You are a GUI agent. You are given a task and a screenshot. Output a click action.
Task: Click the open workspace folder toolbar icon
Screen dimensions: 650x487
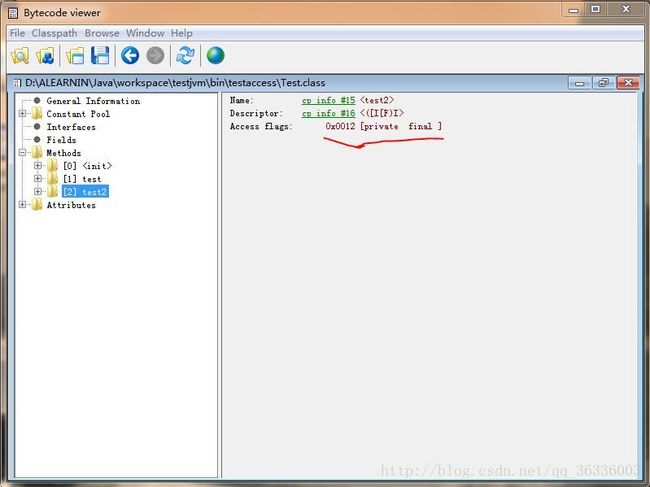point(75,56)
